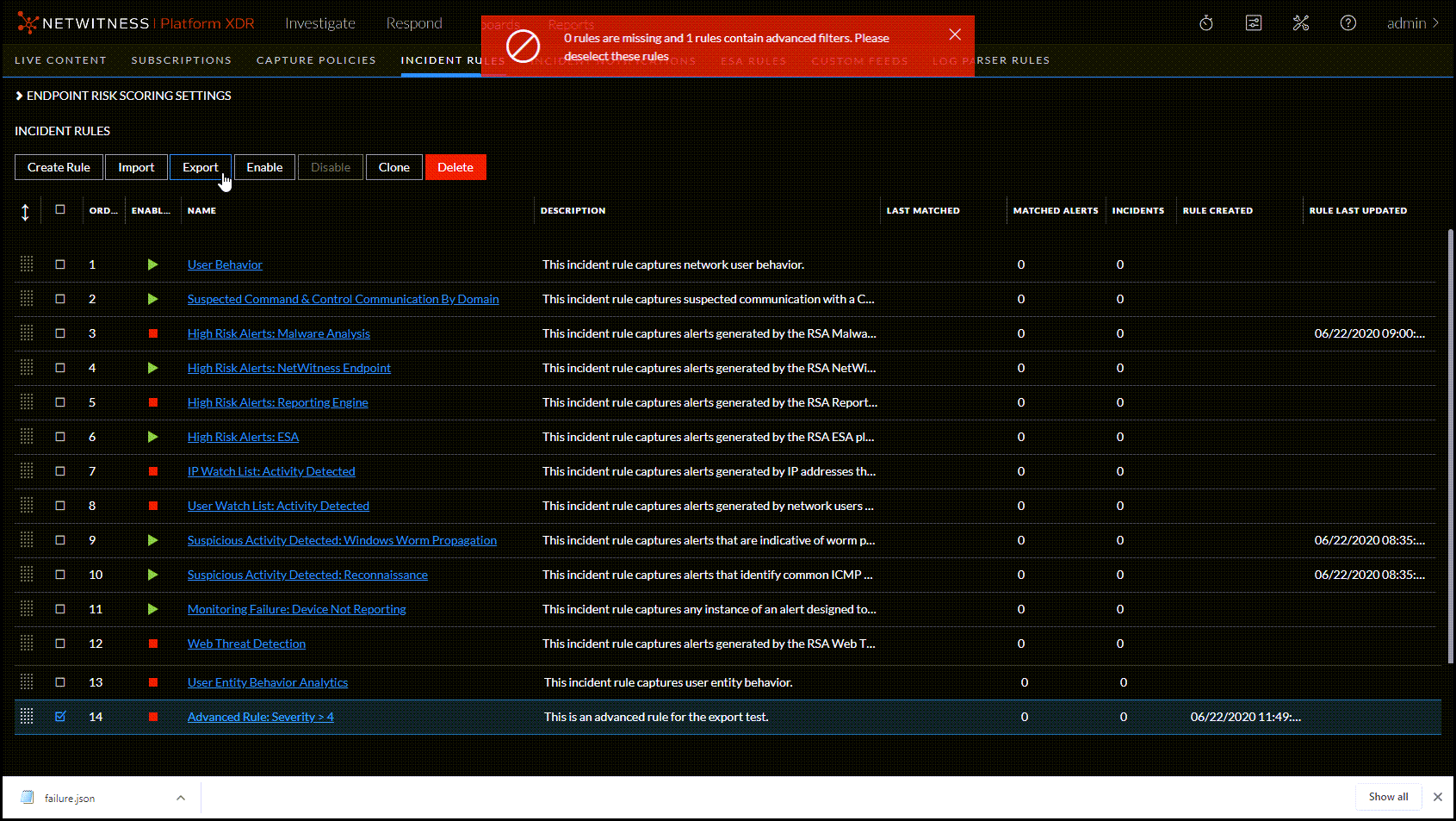
Task: Toggle the select-all checkbox in the header
Action: click(x=59, y=210)
